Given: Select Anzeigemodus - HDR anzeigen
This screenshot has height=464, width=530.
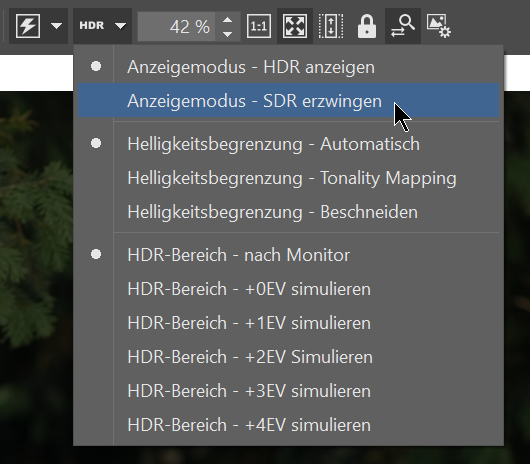Looking at the screenshot, I should (289, 67).
